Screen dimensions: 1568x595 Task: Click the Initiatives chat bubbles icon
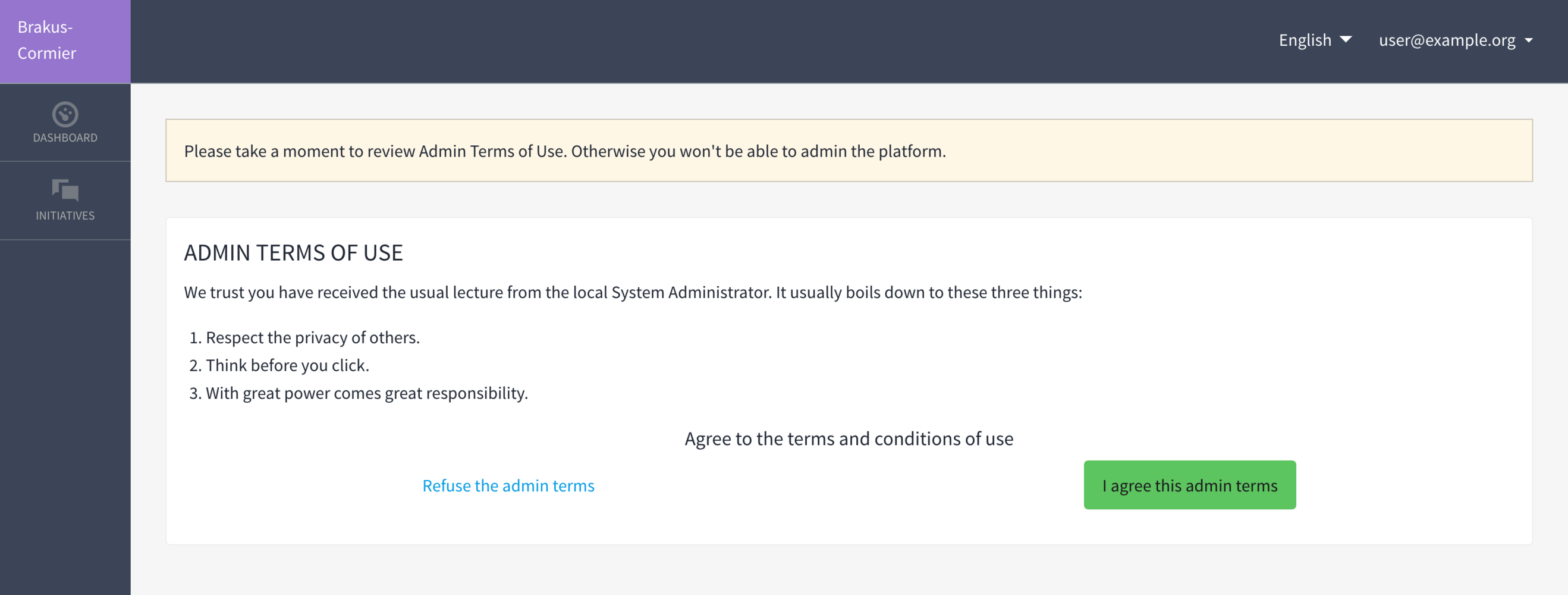point(65,190)
